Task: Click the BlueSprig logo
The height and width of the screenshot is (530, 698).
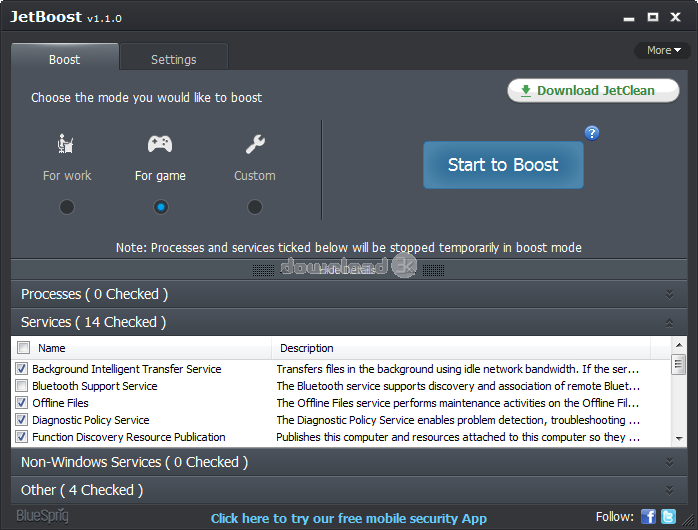Action: tap(42, 517)
